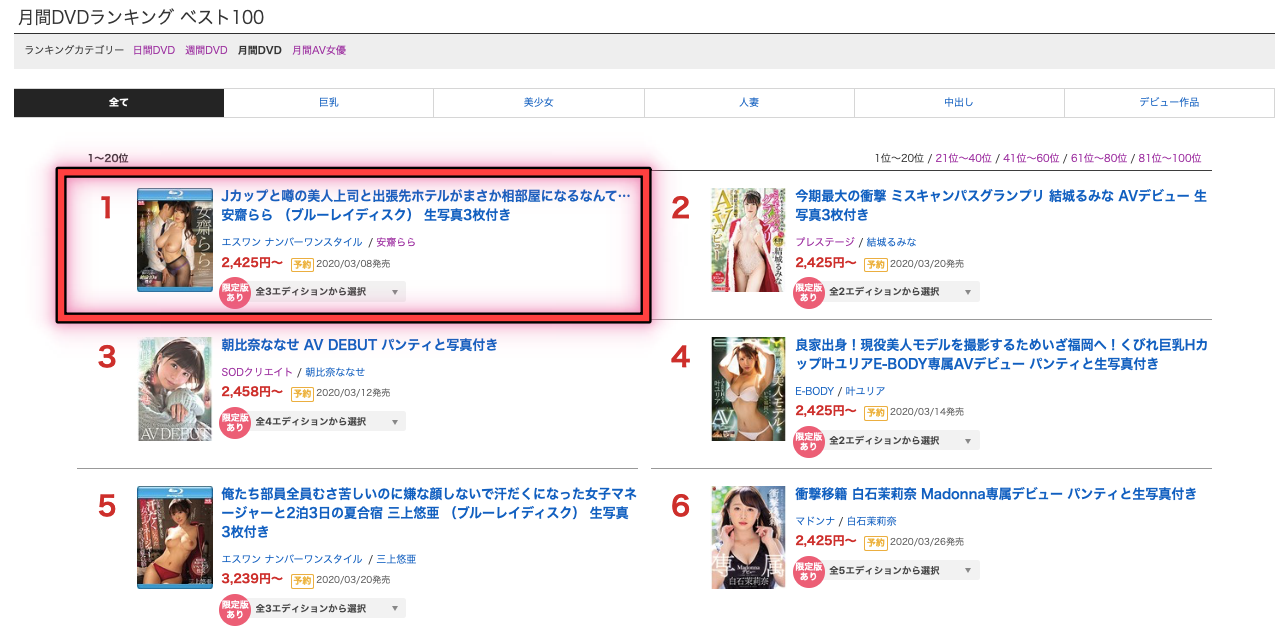Viewport: 1281px width, 633px height.
Task: Open the rank 1 product title link
Action: 426,206
